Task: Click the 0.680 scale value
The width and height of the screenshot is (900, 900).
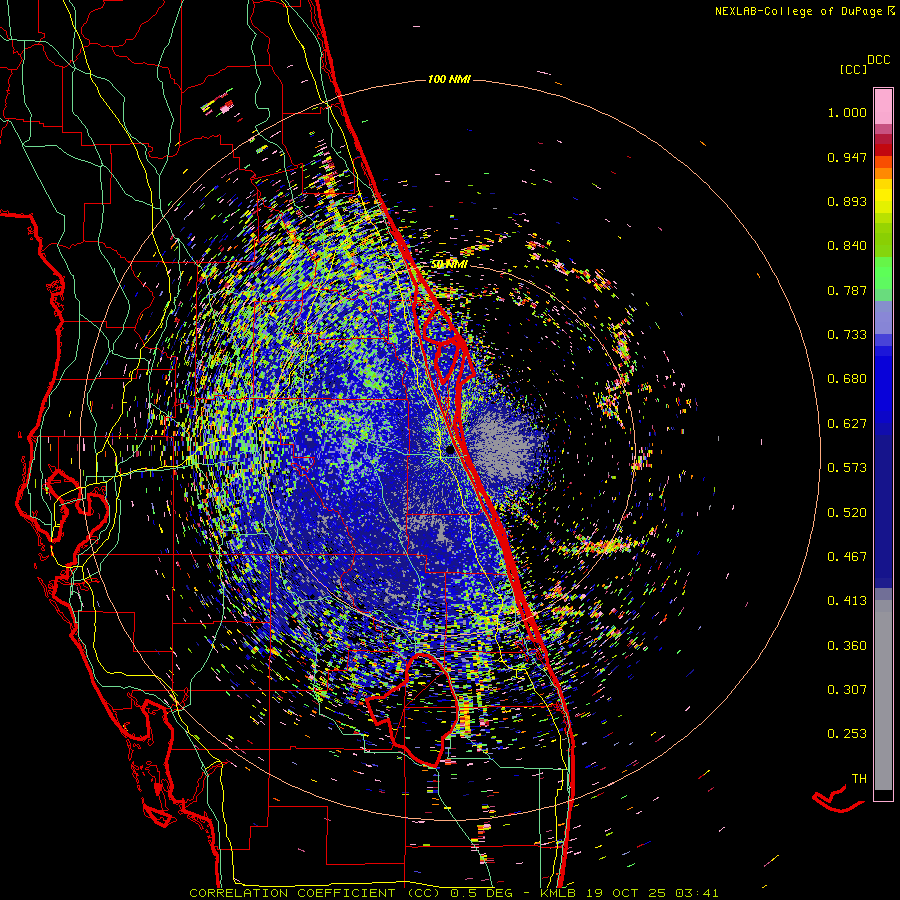Action: [847, 379]
